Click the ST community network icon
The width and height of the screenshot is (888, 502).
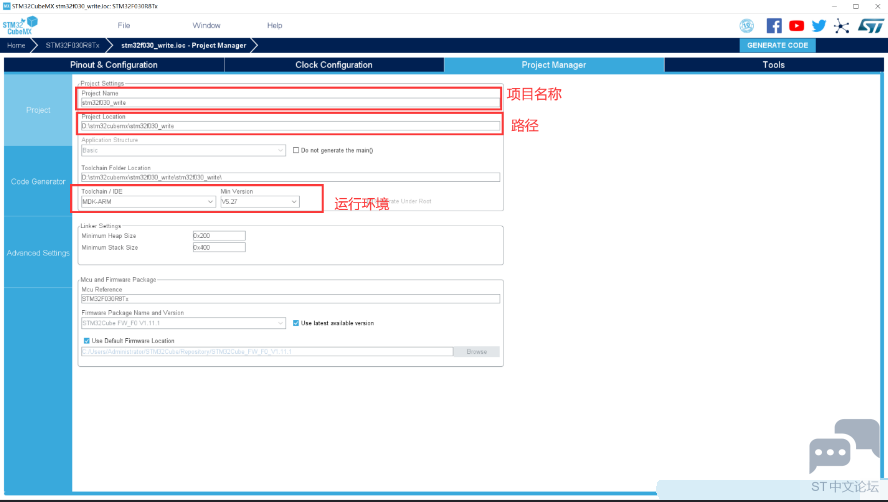pos(842,26)
